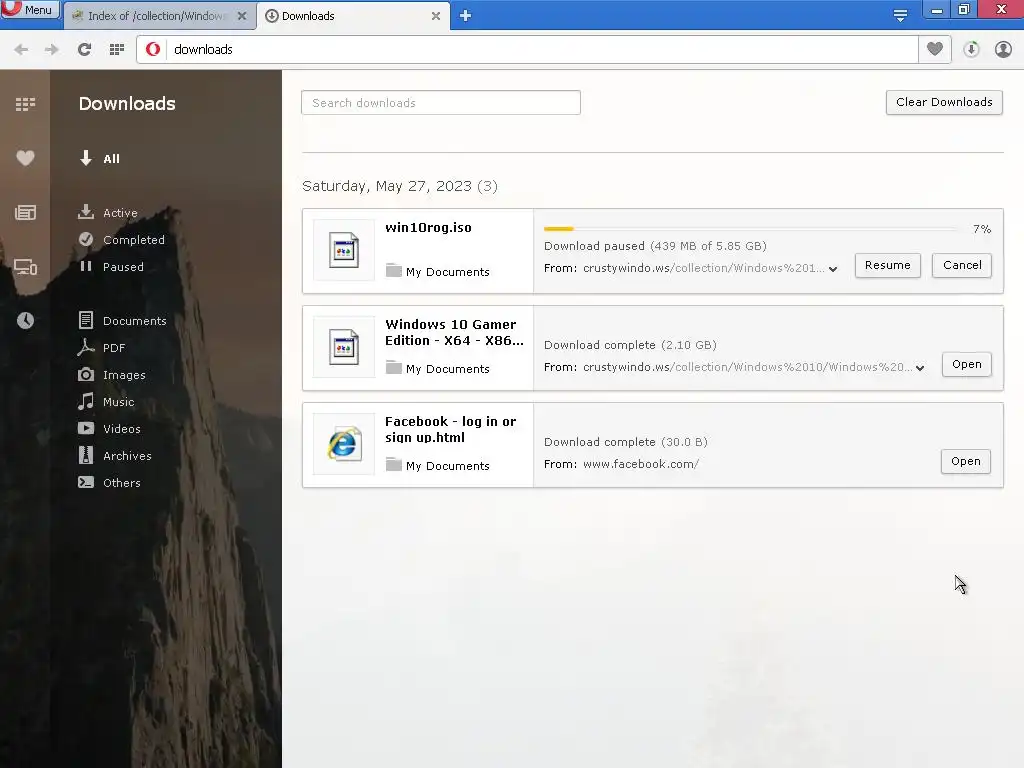The image size is (1024, 768).
Task: Click the Facebook html file icon
Action: 344,444
